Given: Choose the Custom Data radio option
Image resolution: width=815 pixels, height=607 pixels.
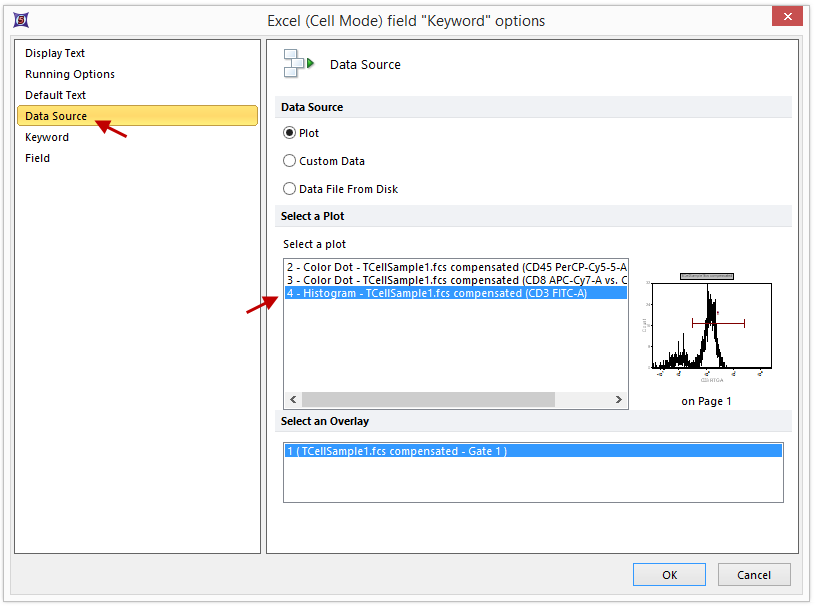Looking at the screenshot, I should (290, 161).
